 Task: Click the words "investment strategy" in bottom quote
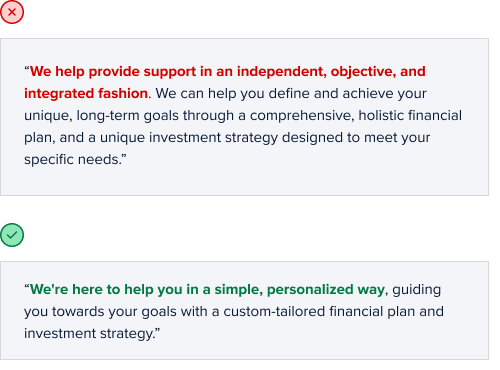[88, 334]
